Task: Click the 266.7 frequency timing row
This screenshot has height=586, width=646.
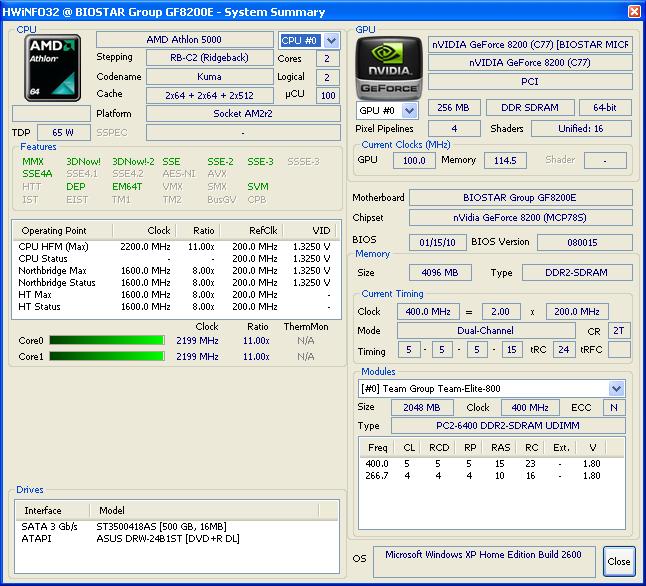Action: (x=490, y=476)
